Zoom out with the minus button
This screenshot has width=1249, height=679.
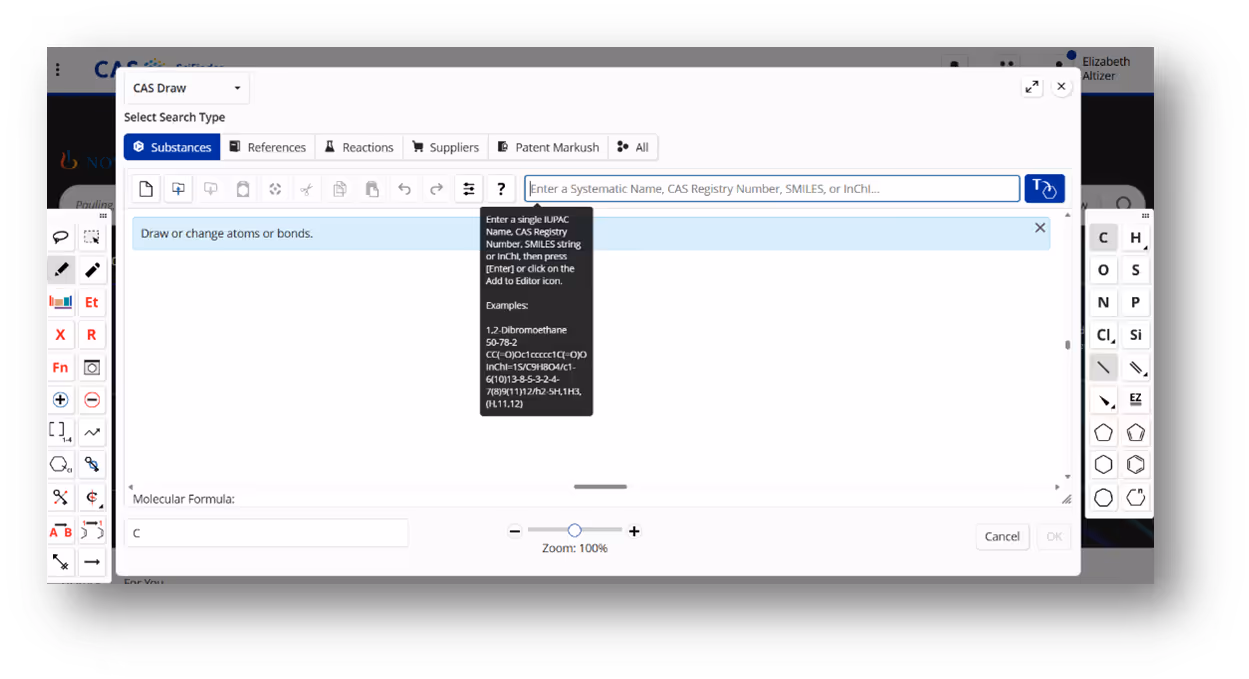coord(515,531)
